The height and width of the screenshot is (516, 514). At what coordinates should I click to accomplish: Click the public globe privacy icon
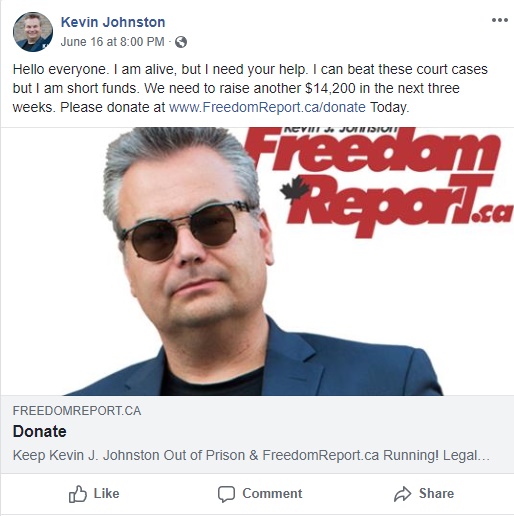tap(181, 42)
